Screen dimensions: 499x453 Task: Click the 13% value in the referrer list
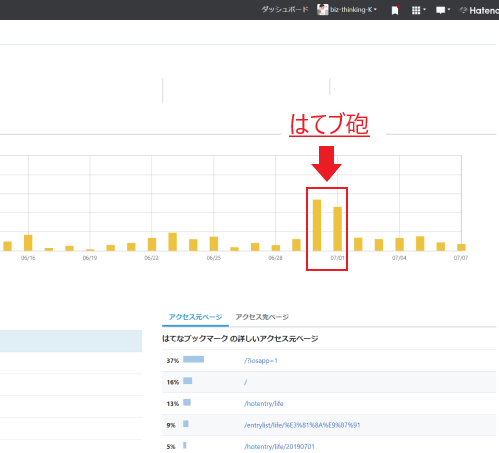173,404
